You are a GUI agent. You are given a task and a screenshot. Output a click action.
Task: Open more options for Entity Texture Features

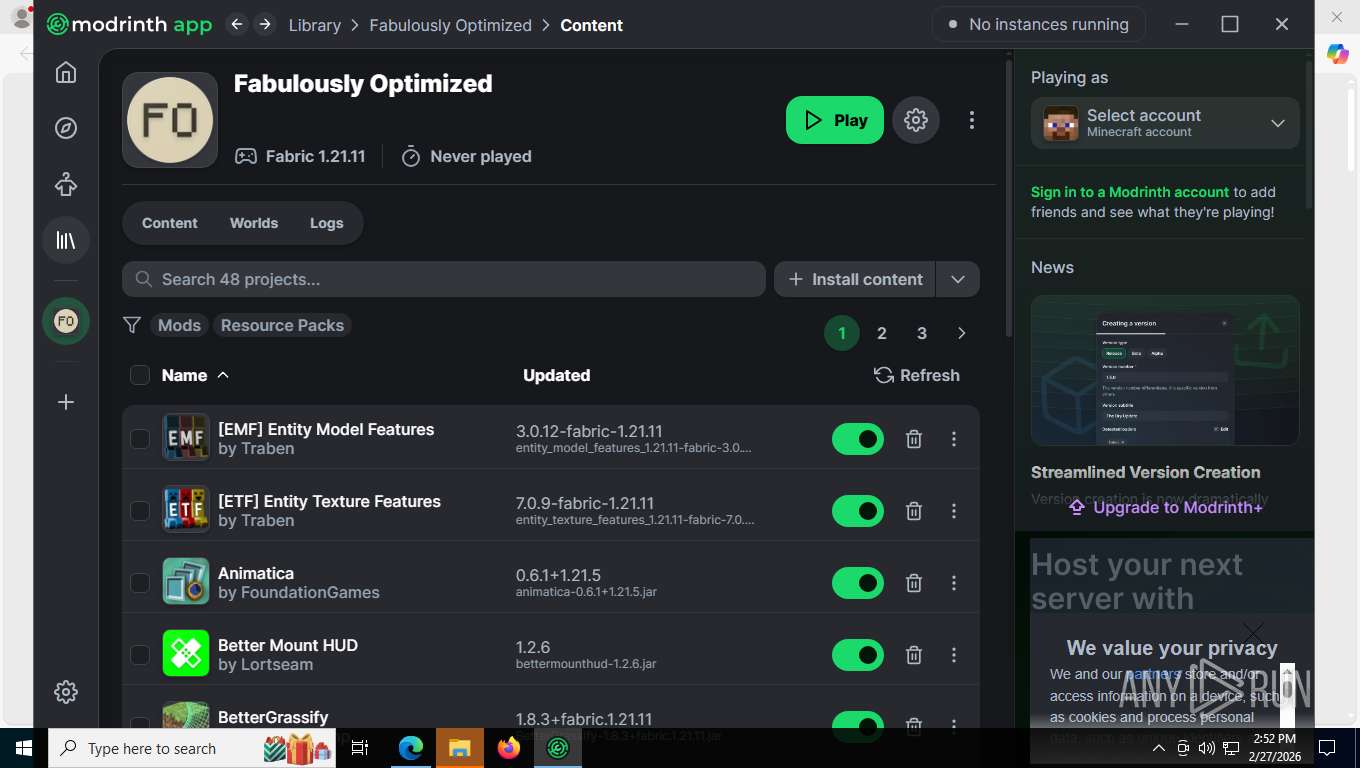(x=954, y=511)
